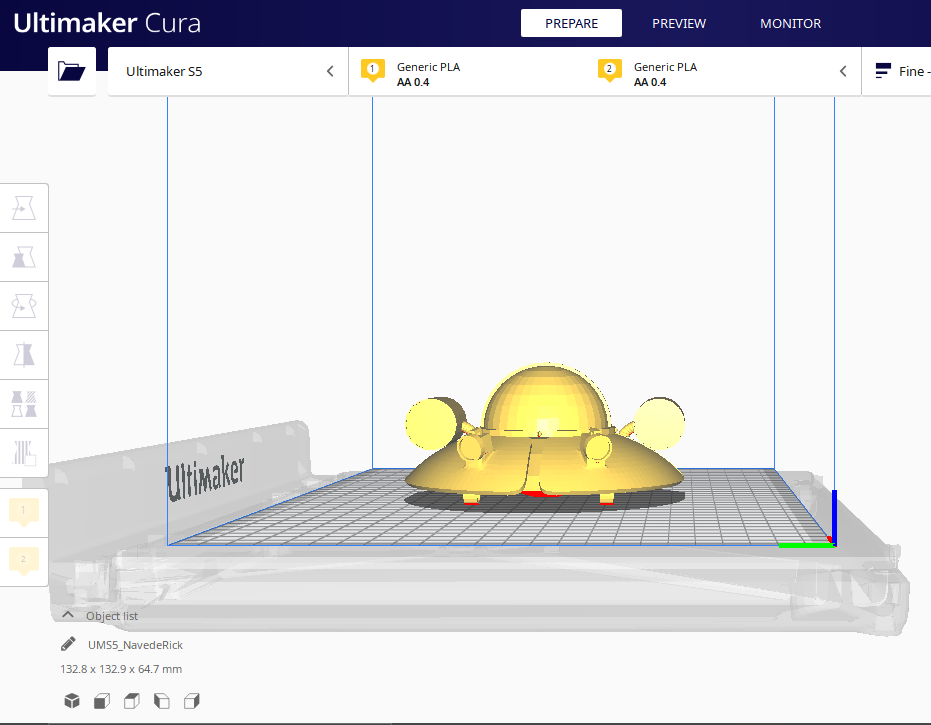
Task: Open the Support Blocker tool
Action: [x=24, y=453]
